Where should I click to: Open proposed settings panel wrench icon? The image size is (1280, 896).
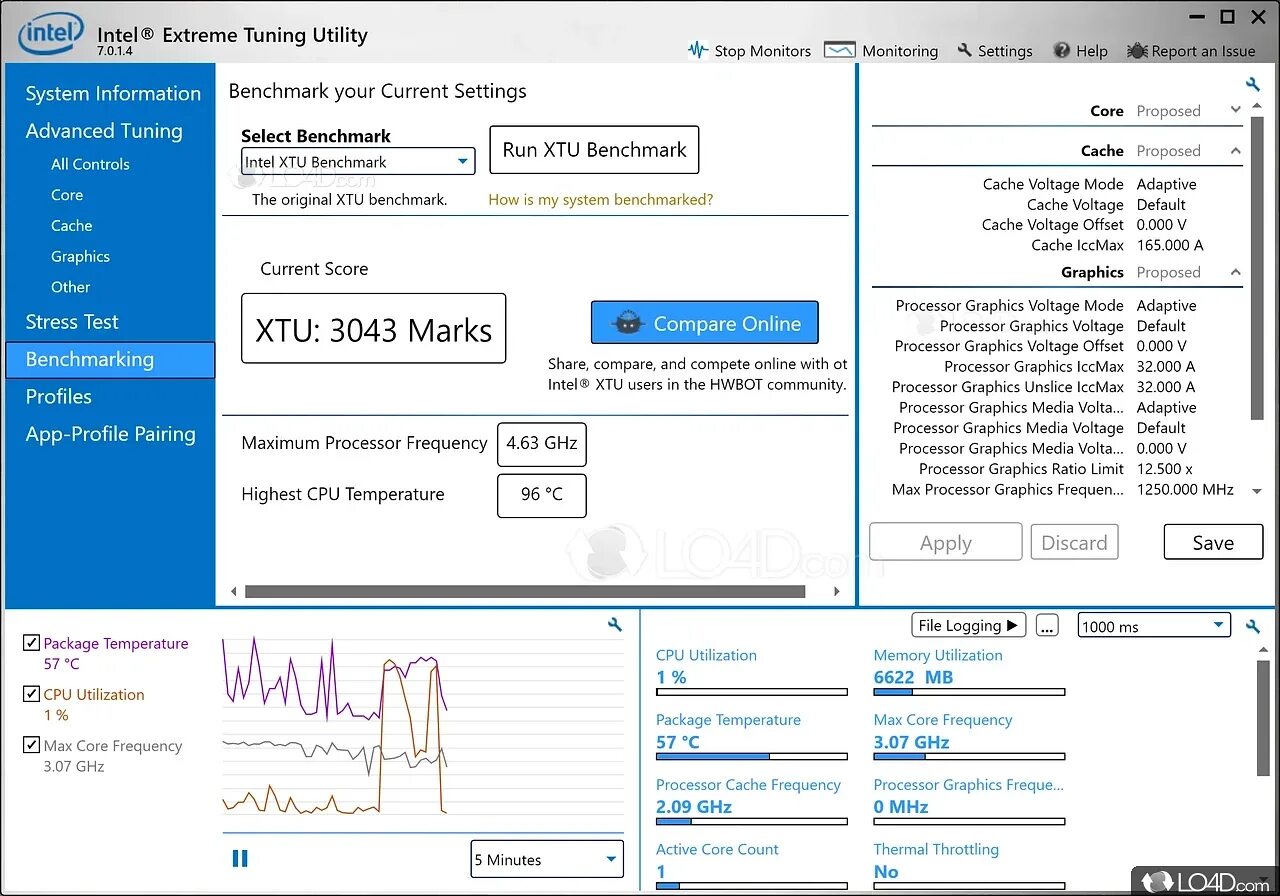click(1253, 85)
